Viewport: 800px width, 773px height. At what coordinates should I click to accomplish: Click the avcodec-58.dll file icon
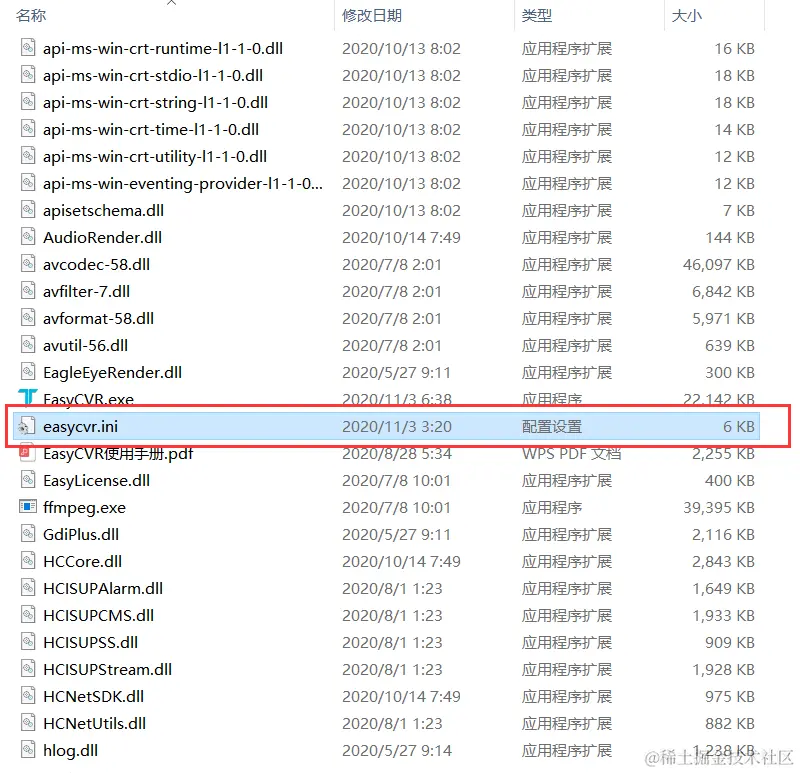28,264
